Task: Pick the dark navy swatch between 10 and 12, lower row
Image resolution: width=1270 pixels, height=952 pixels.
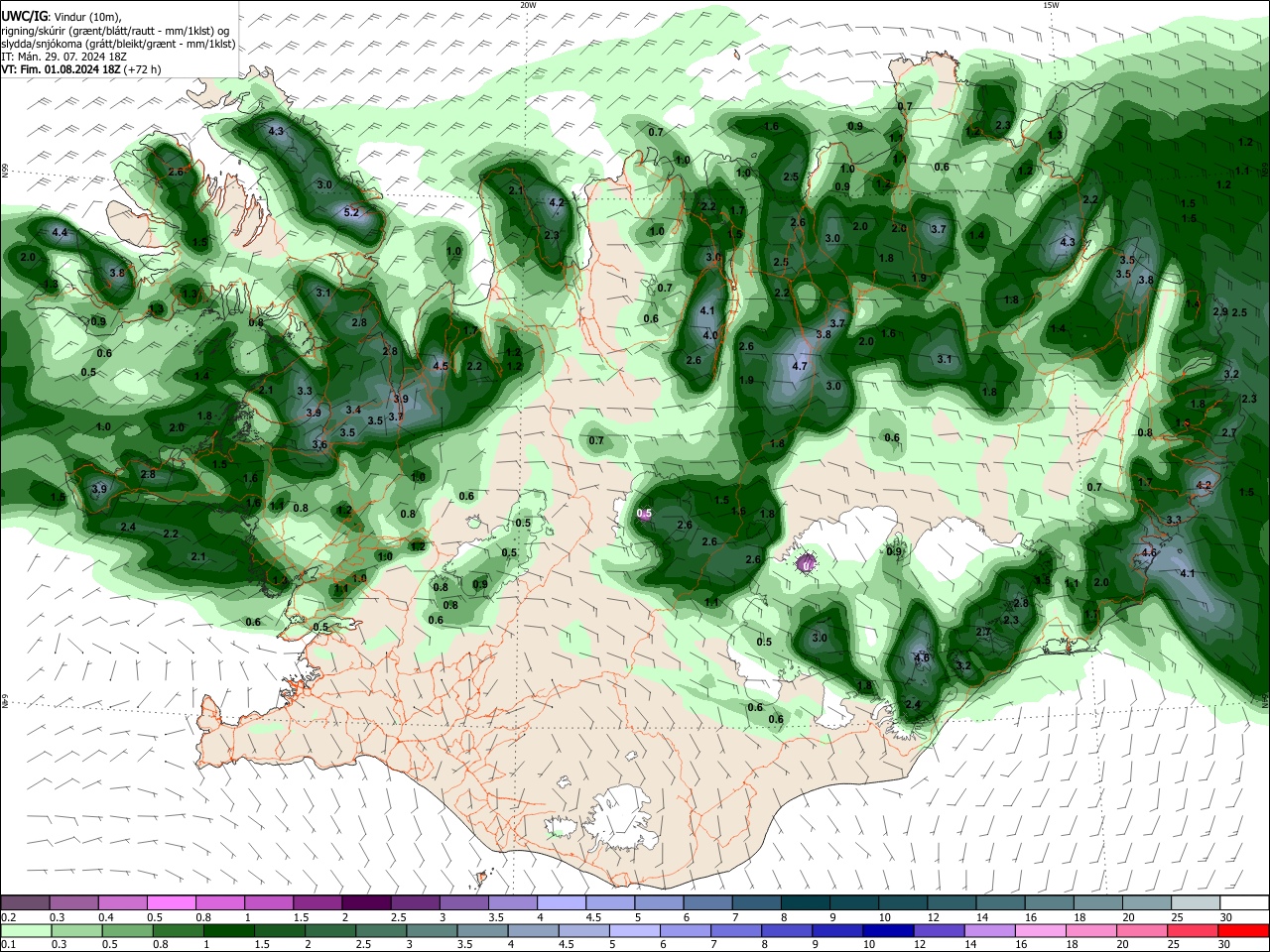Action: (x=886, y=931)
